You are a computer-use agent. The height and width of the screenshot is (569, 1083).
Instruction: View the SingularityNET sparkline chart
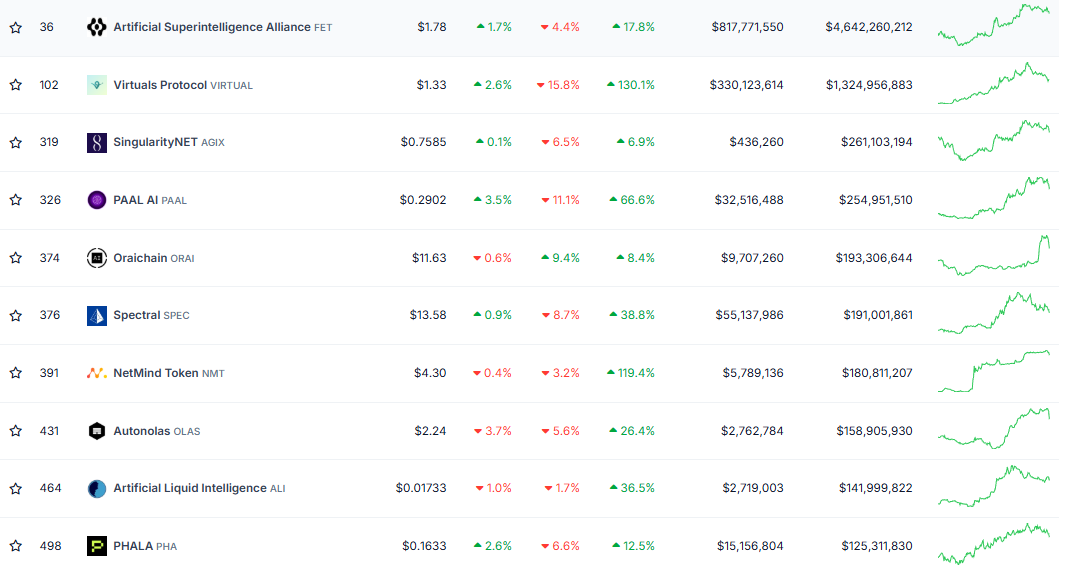tap(993, 141)
